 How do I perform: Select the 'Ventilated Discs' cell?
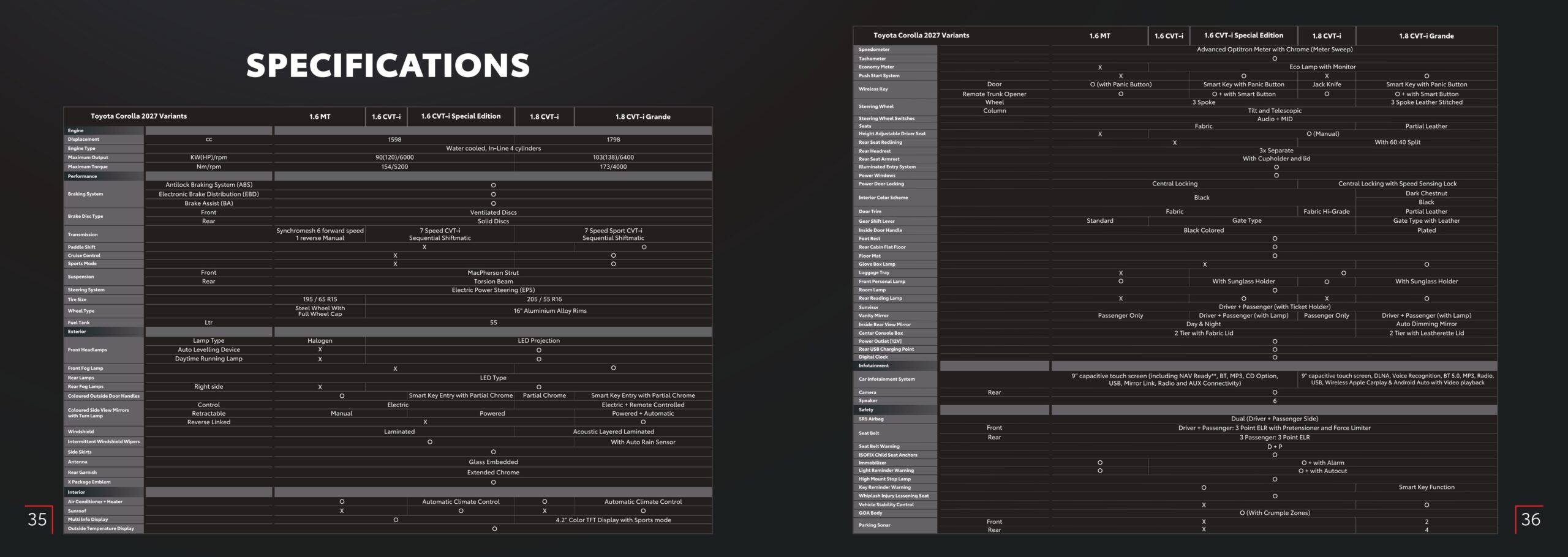[493, 212]
